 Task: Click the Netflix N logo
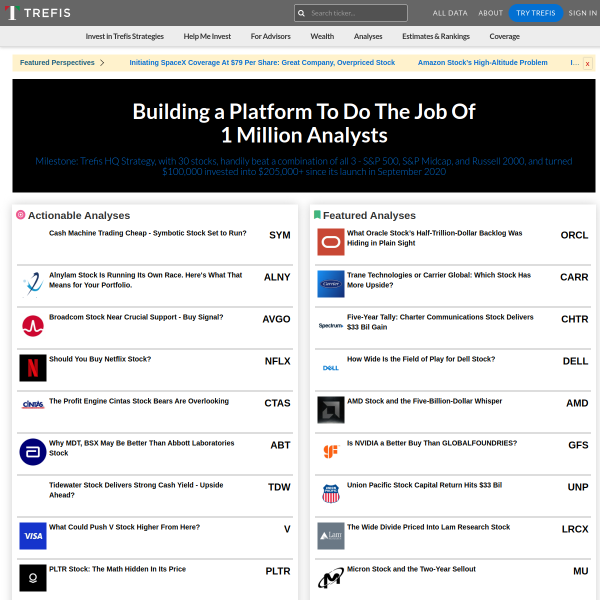(x=33, y=368)
